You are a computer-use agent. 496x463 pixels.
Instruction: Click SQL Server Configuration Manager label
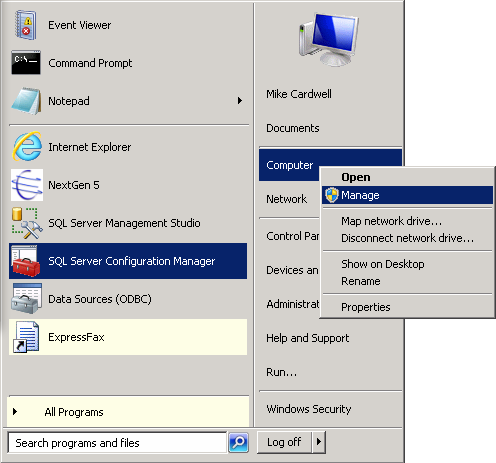click(132, 261)
